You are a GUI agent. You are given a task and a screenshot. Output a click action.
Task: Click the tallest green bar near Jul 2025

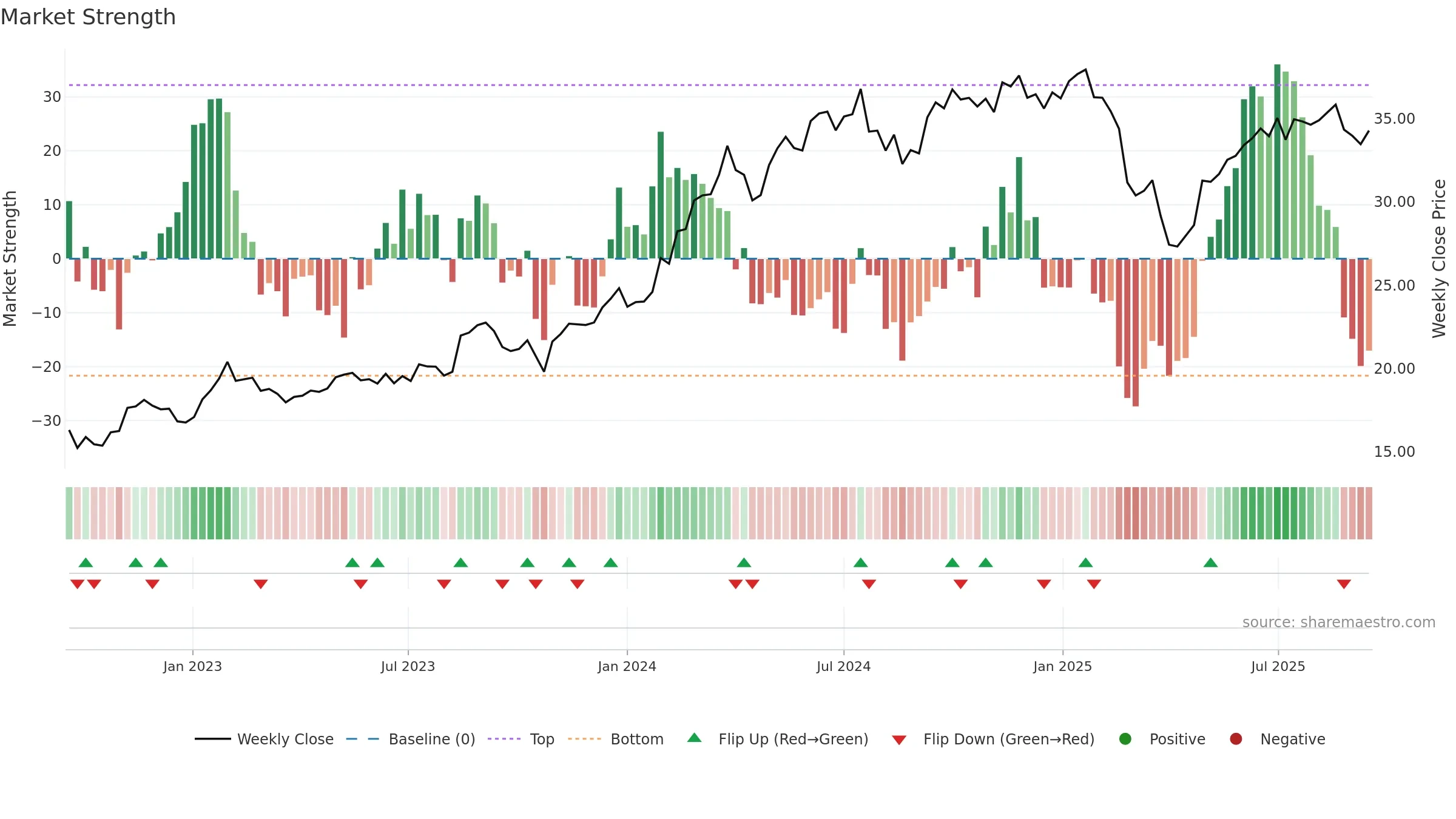[1277, 161]
